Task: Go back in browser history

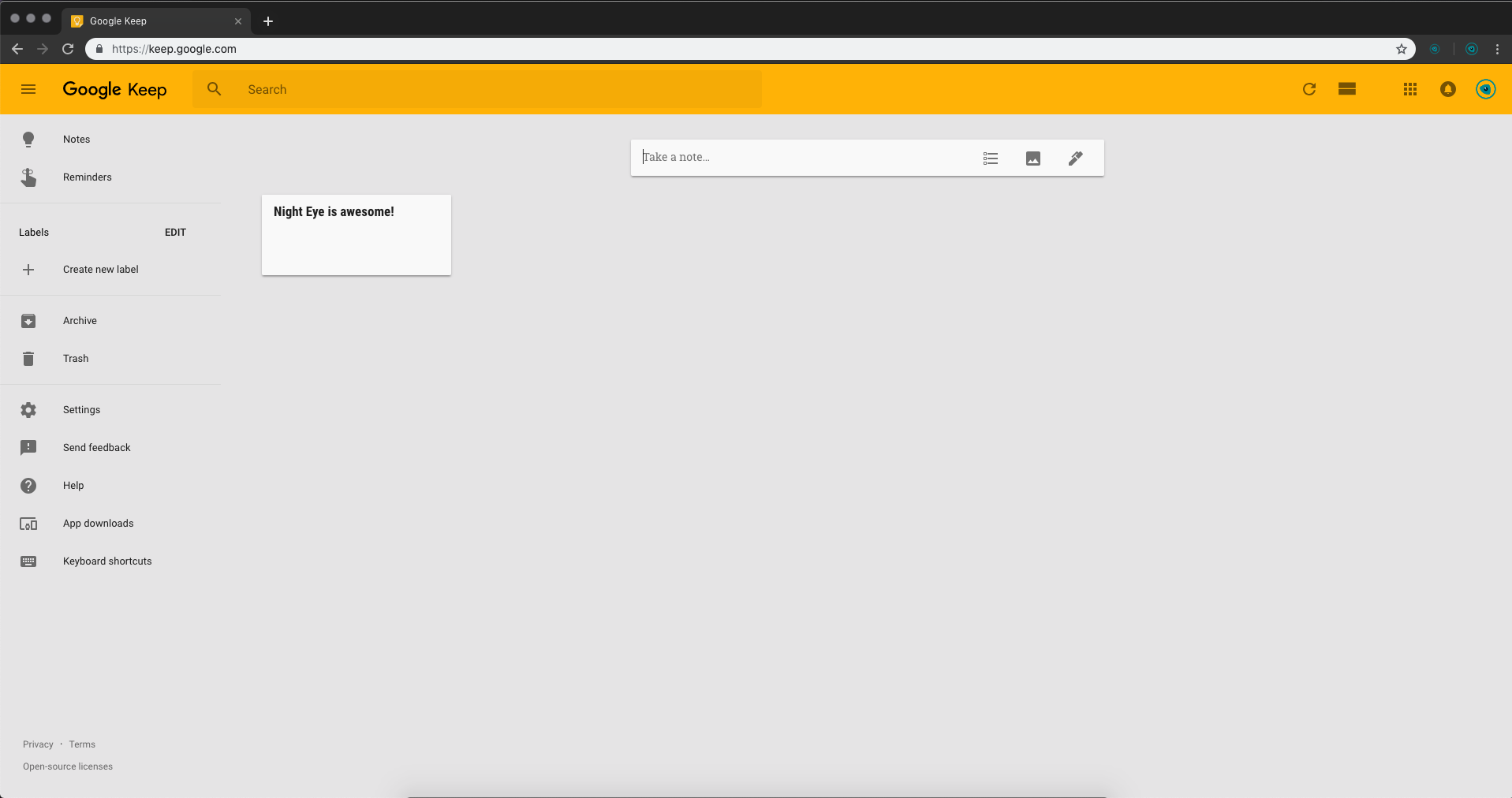Action: tap(17, 49)
